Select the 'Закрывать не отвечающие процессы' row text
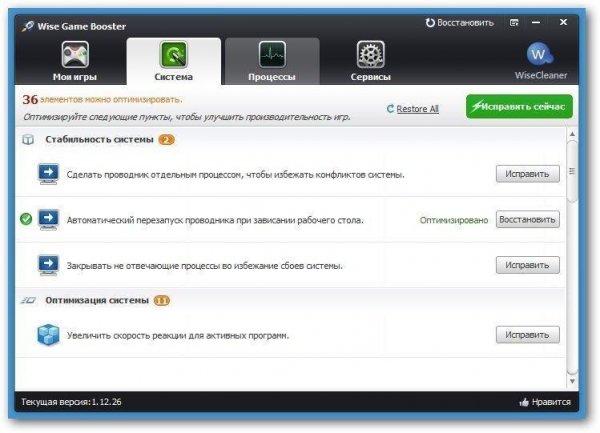 (205, 266)
